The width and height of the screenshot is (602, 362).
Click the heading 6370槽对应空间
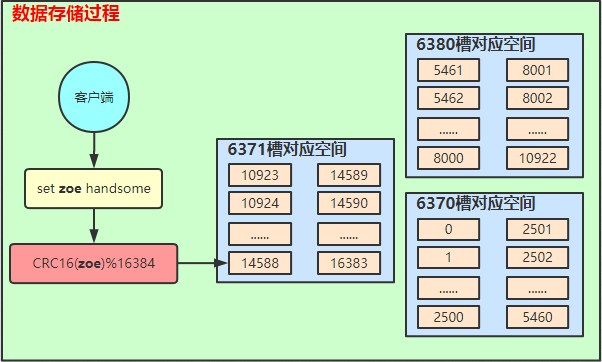[x=475, y=203]
